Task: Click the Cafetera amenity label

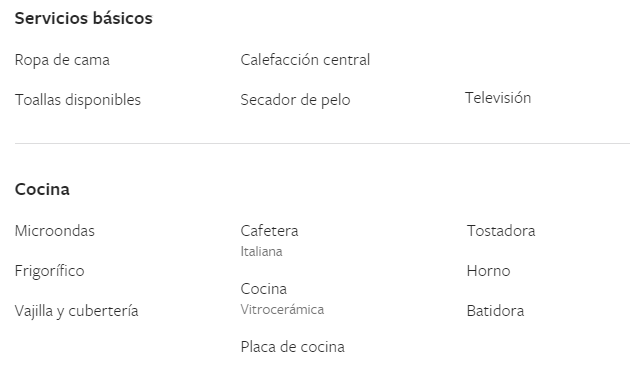Action: click(269, 231)
